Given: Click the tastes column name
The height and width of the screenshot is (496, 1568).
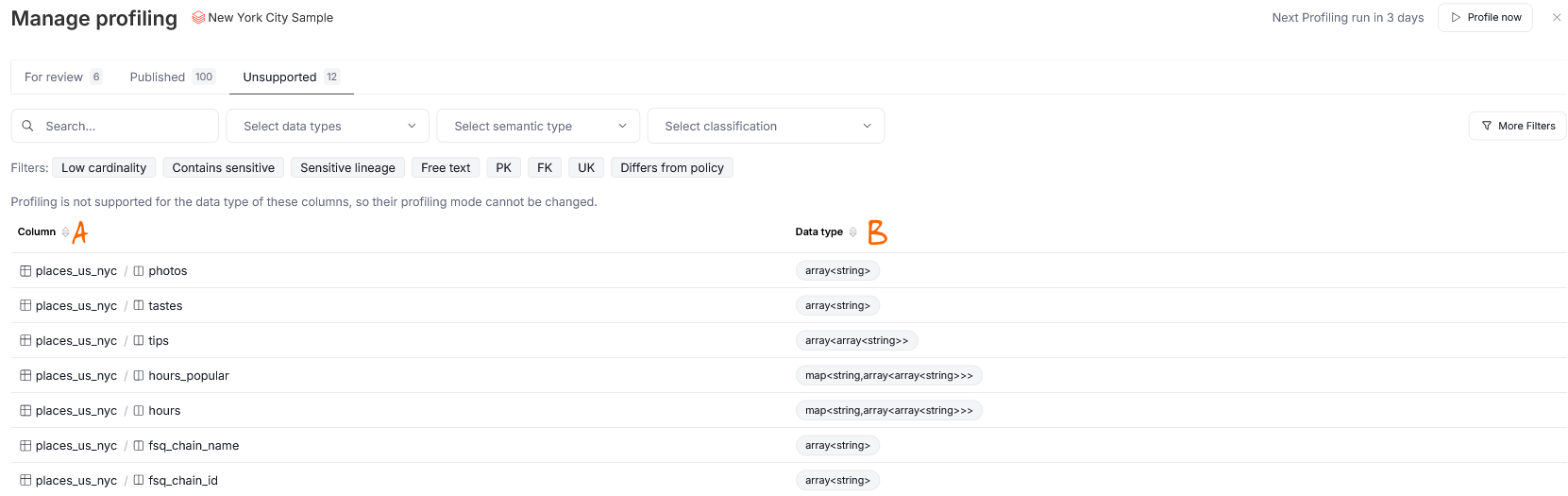Looking at the screenshot, I should tap(165, 306).
